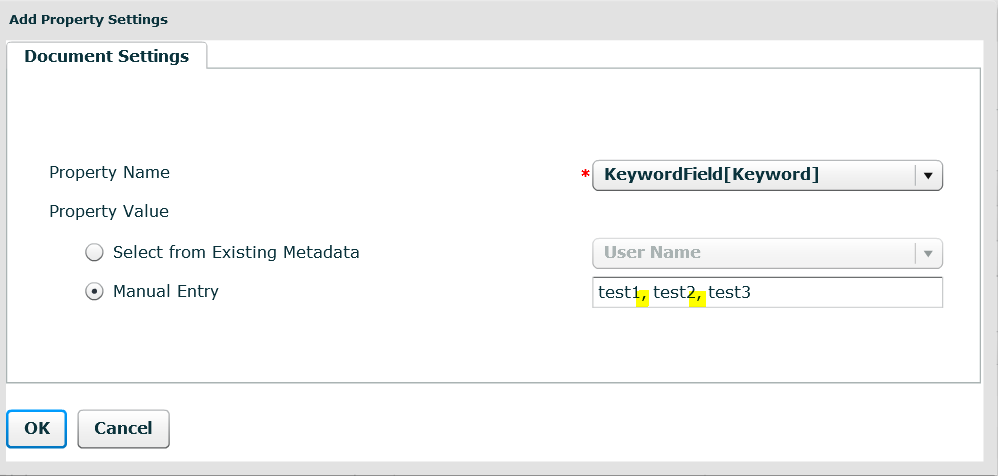Open the KeywordField[Keyword] property name combo box
This screenshot has width=998, height=476.
pyautogui.click(x=754, y=175)
